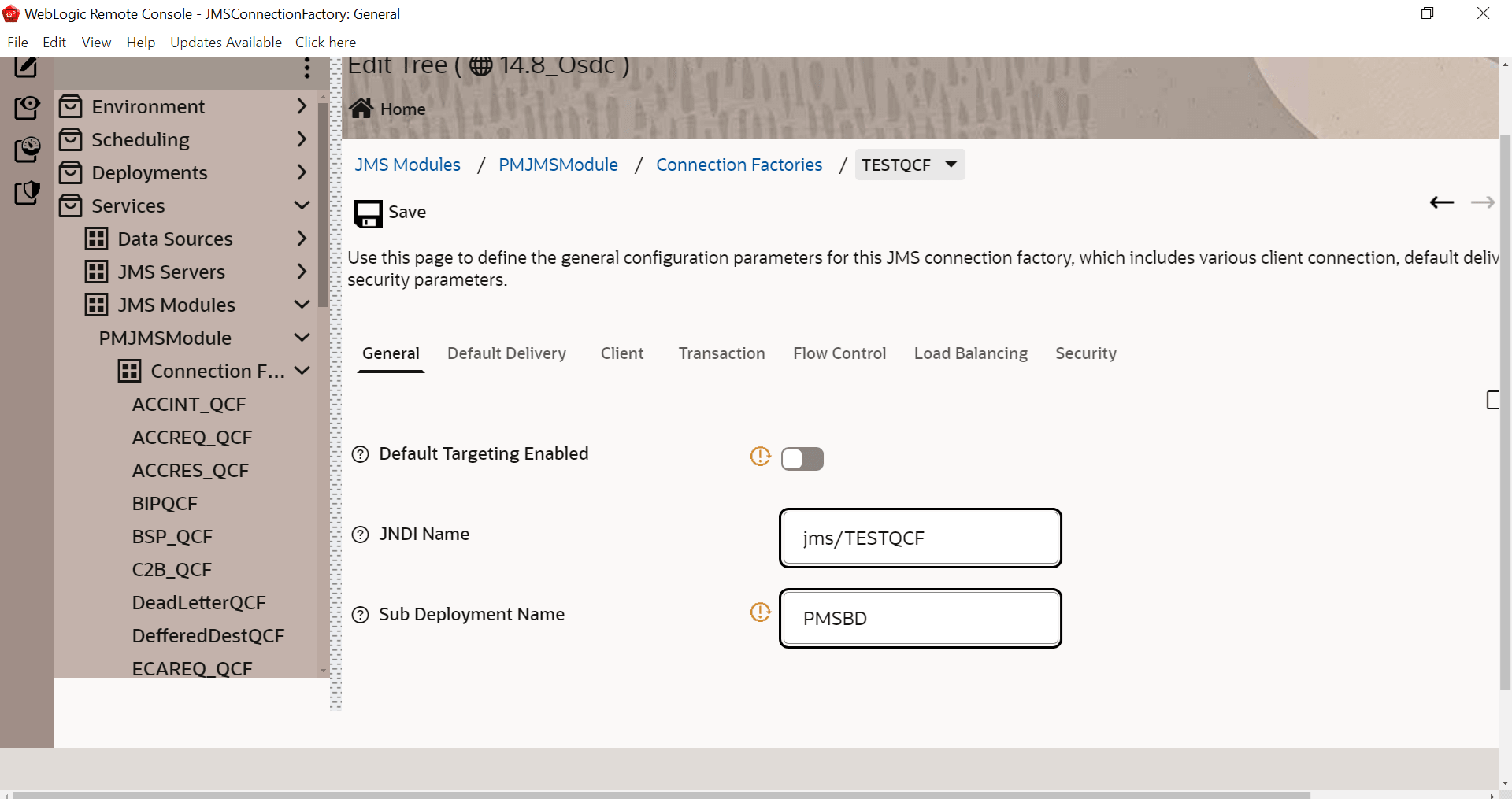Click the JNDI Name input field
Image resolution: width=1512 pixels, height=799 pixels.
(x=921, y=538)
